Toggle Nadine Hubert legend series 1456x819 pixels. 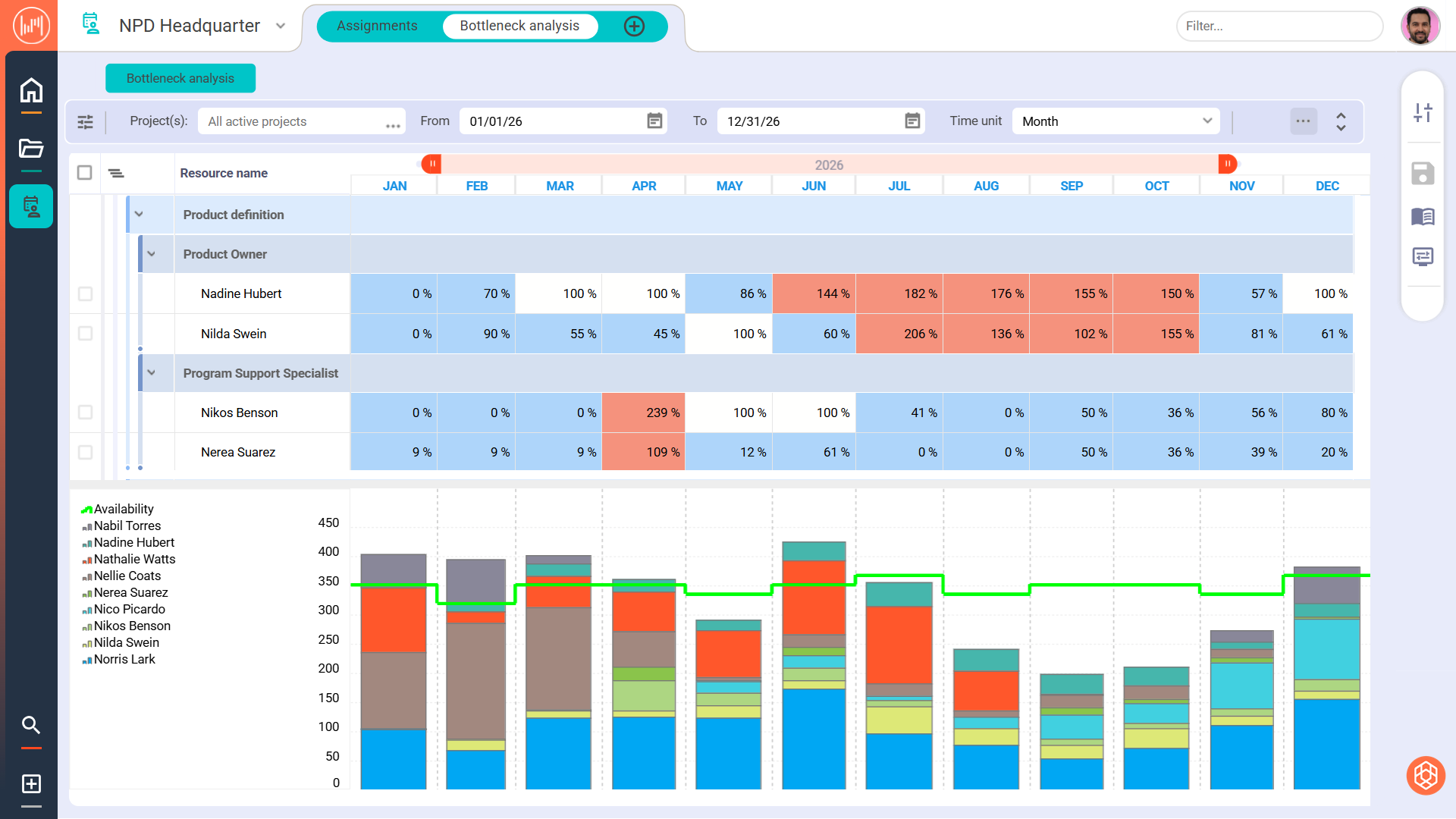point(128,543)
